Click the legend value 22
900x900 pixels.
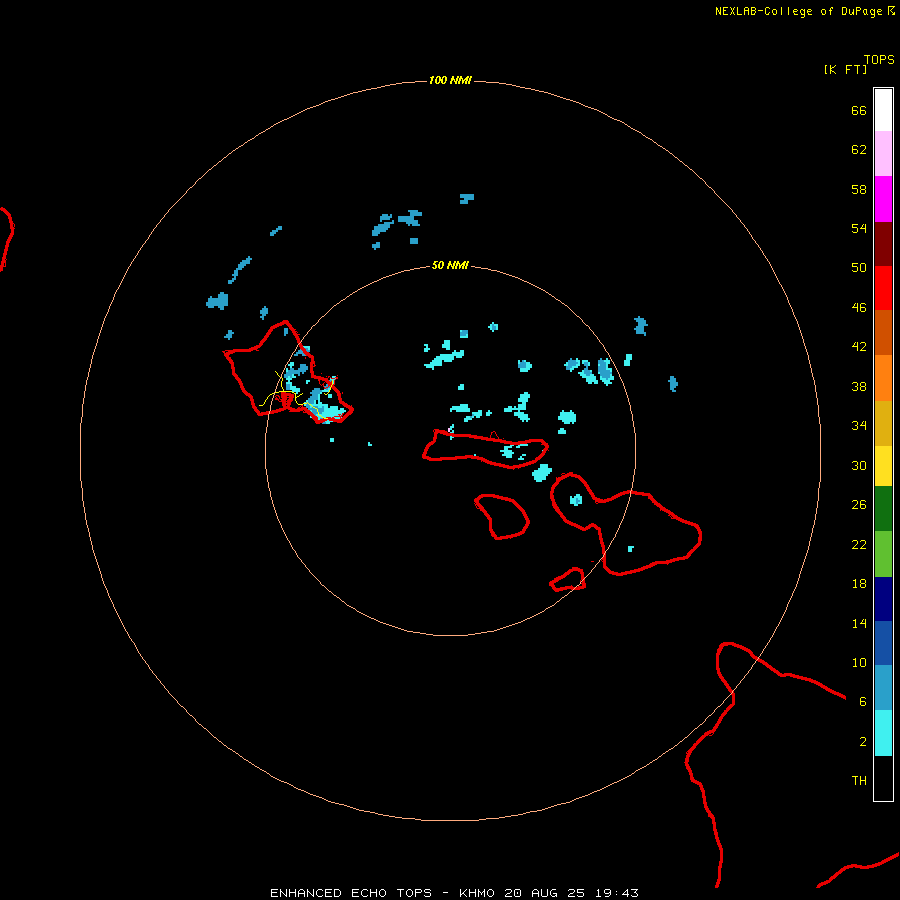(x=859, y=544)
